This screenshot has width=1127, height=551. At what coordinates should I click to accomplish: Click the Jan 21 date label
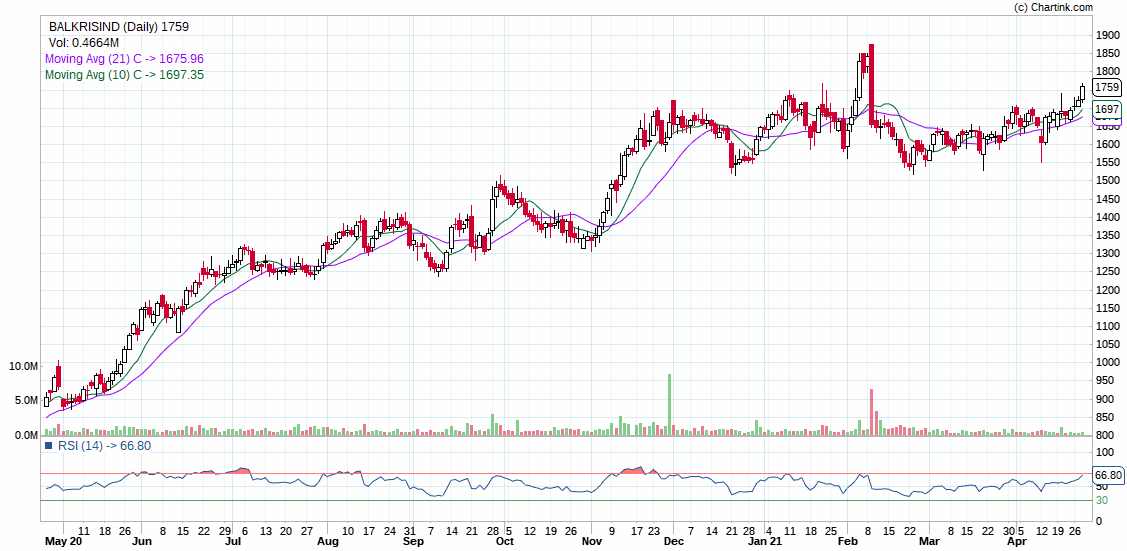click(765, 541)
